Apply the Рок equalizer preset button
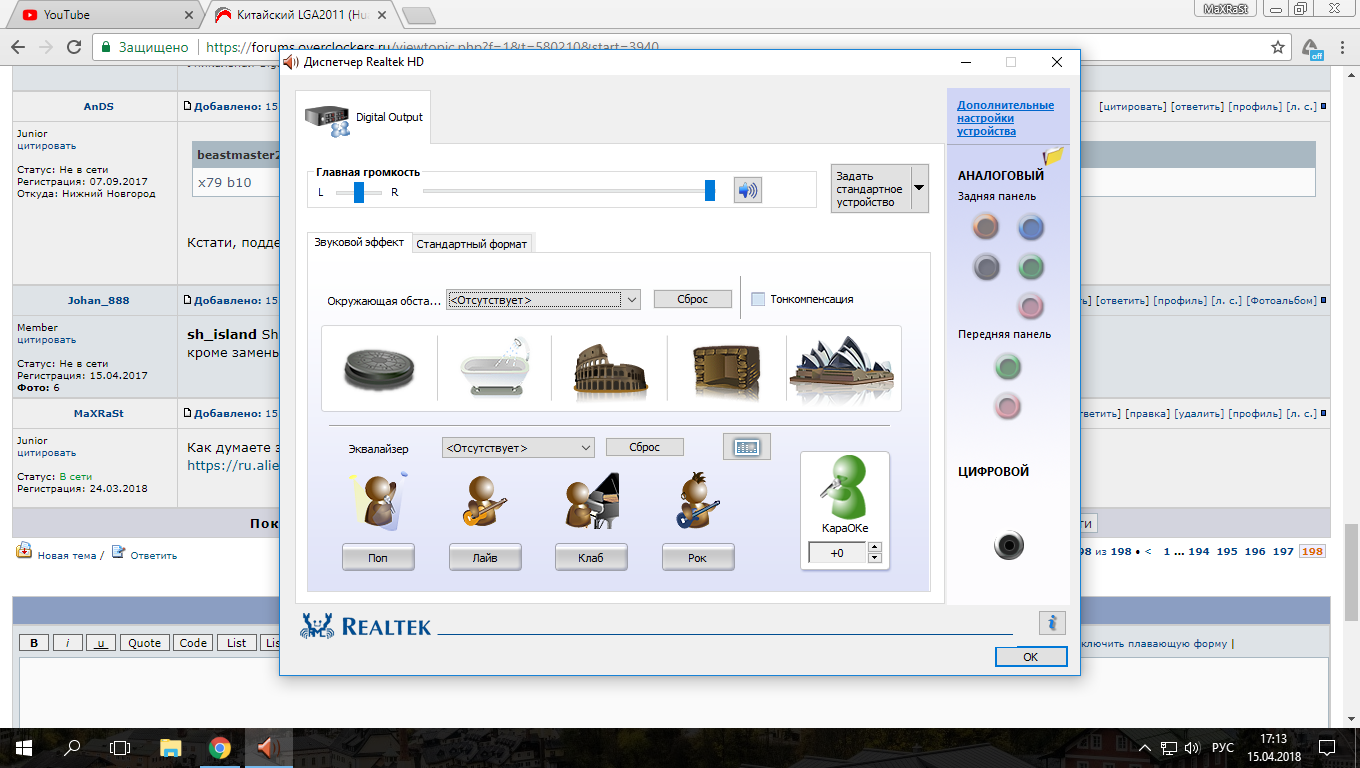Image resolution: width=1360 pixels, height=768 pixels. point(698,558)
